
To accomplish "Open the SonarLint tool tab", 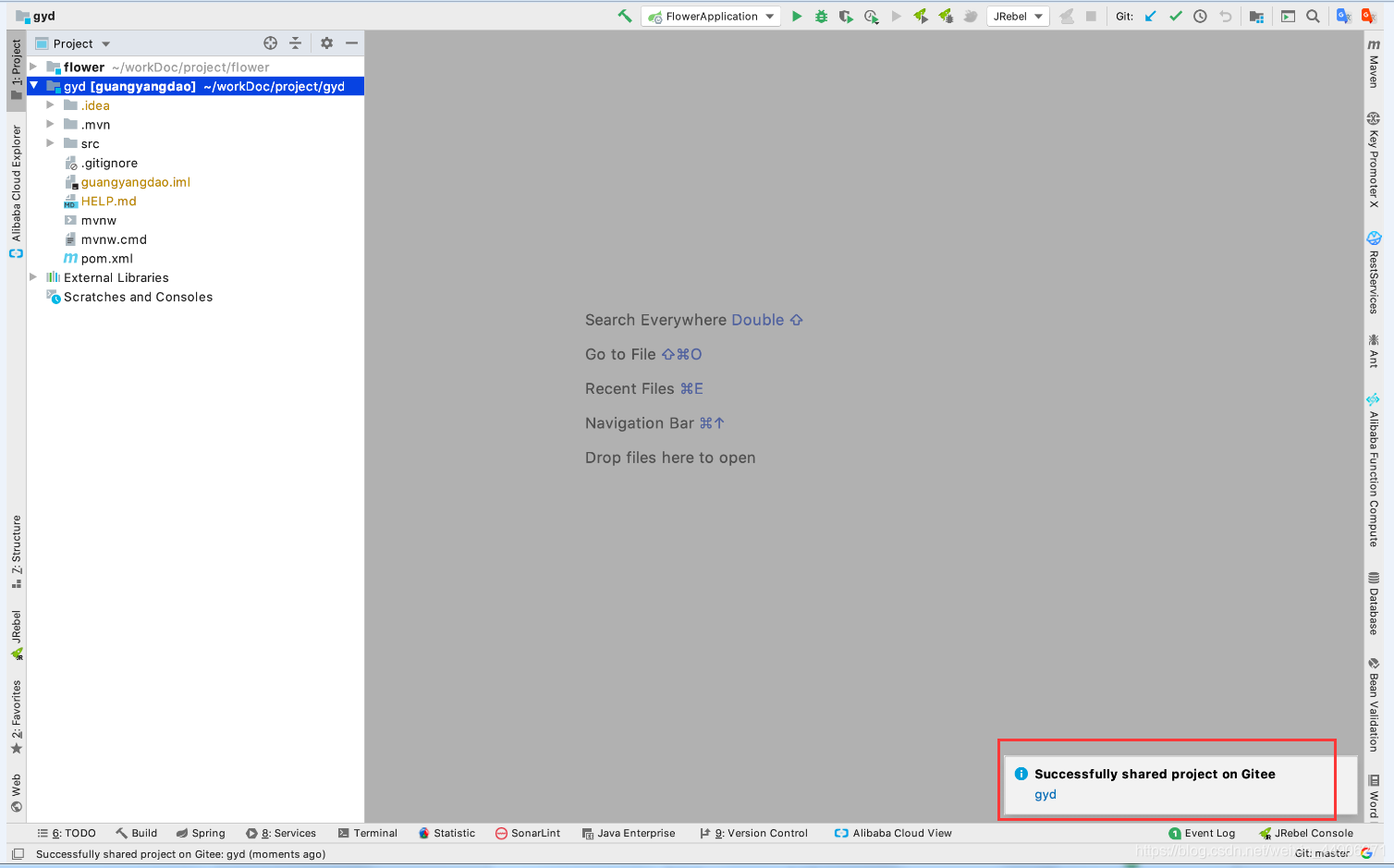I will point(528,833).
